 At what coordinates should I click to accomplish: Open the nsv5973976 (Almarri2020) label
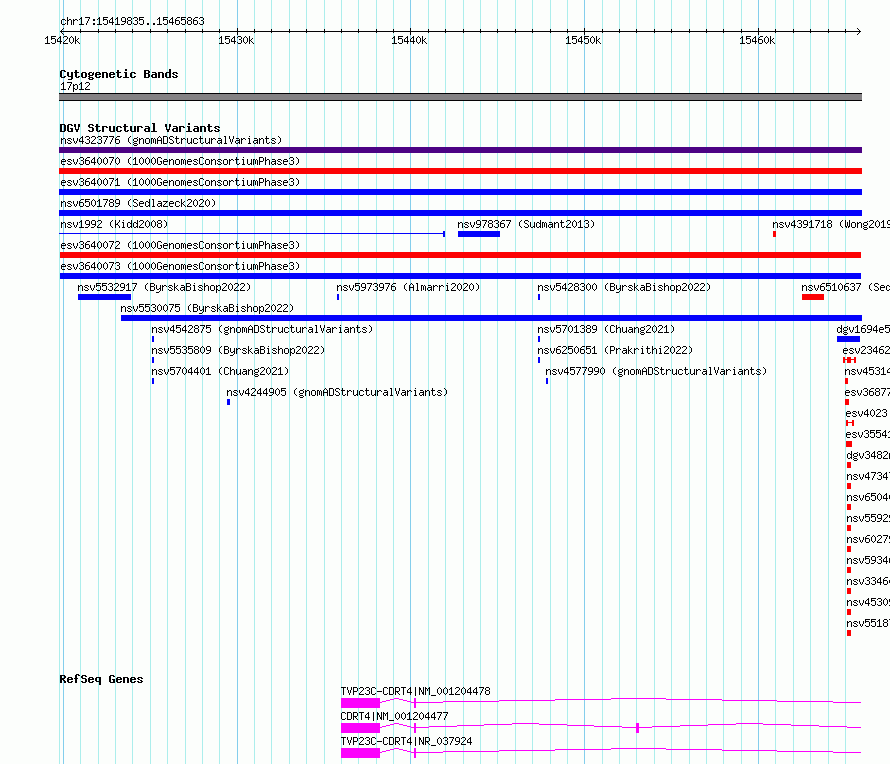(x=408, y=287)
